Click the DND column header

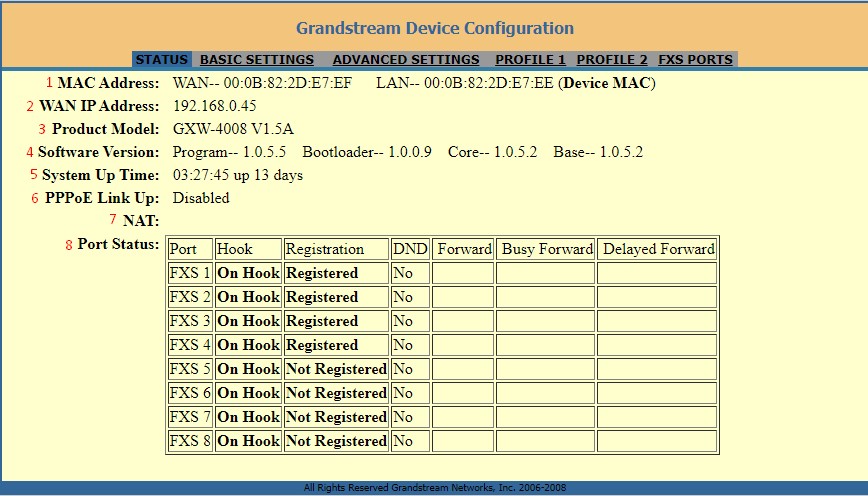pyautogui.click(x=410, y=249)
